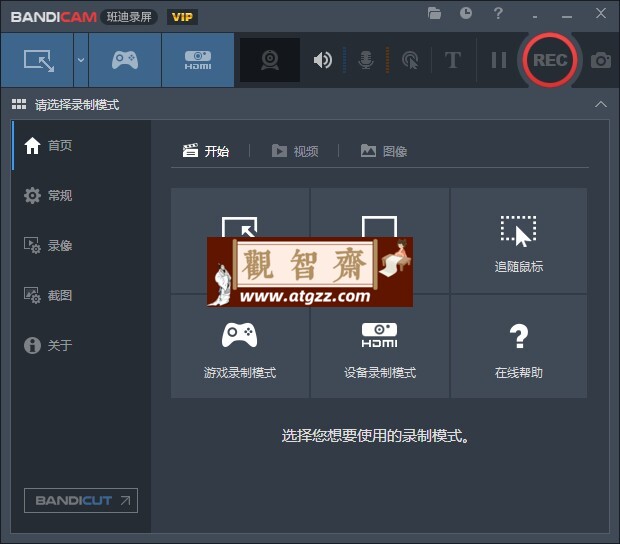Click the grid icon beside 请选择录制模式
This screenshot has height=544, width=620.
[x=19, y=104]
